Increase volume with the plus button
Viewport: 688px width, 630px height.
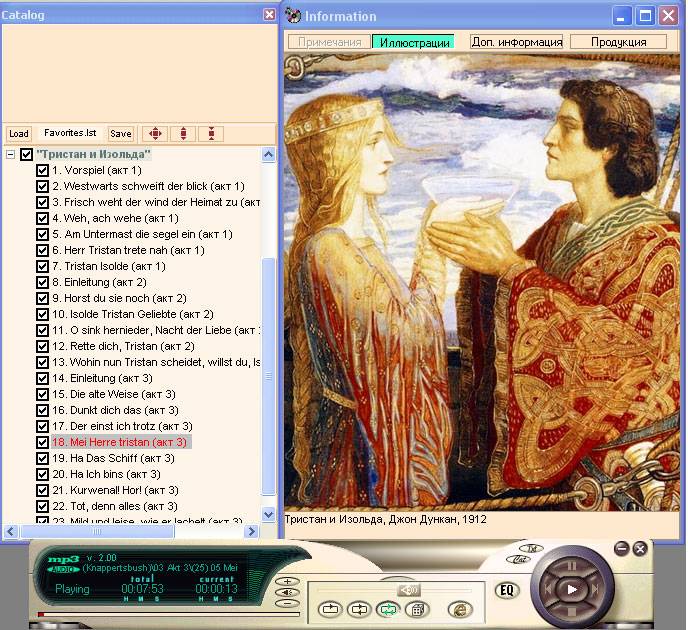(287, 581)
